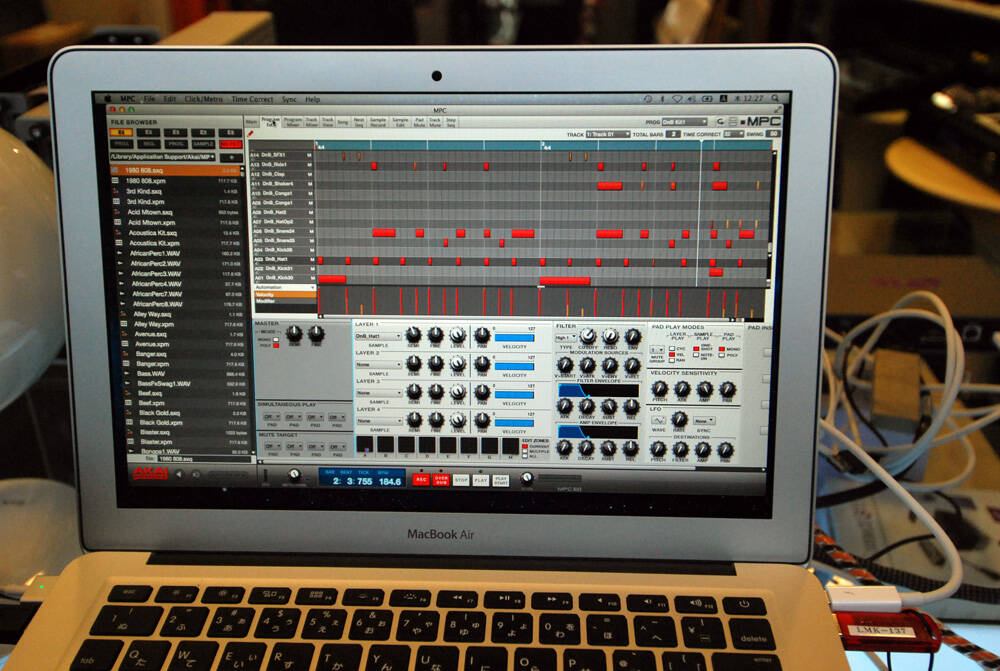Click the transport metronome level knob
The image size is (1000, 671).
tap(294, 474)
